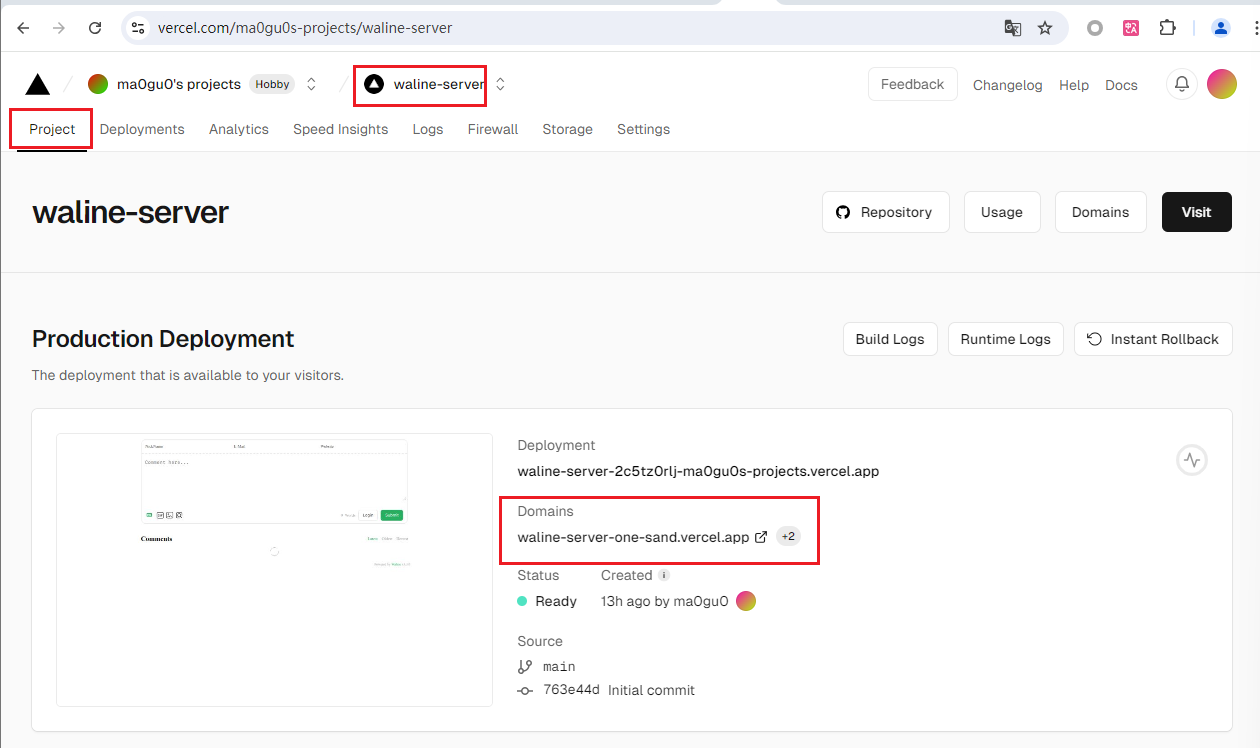Open the deployment preview thumbnail
This screenshot has width=1260, height=748.
coord(275,569)
